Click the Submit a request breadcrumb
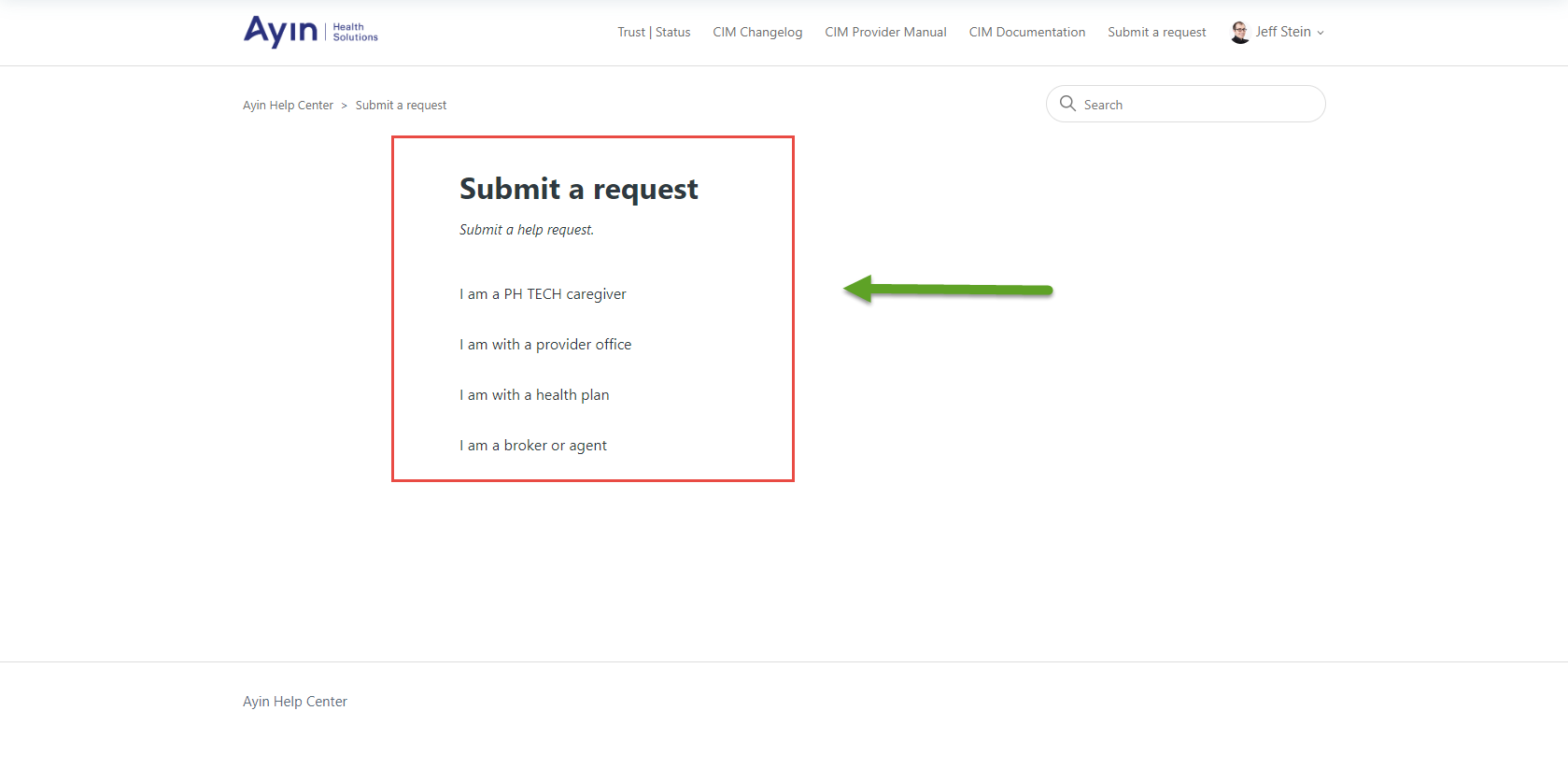 (401, 106)
